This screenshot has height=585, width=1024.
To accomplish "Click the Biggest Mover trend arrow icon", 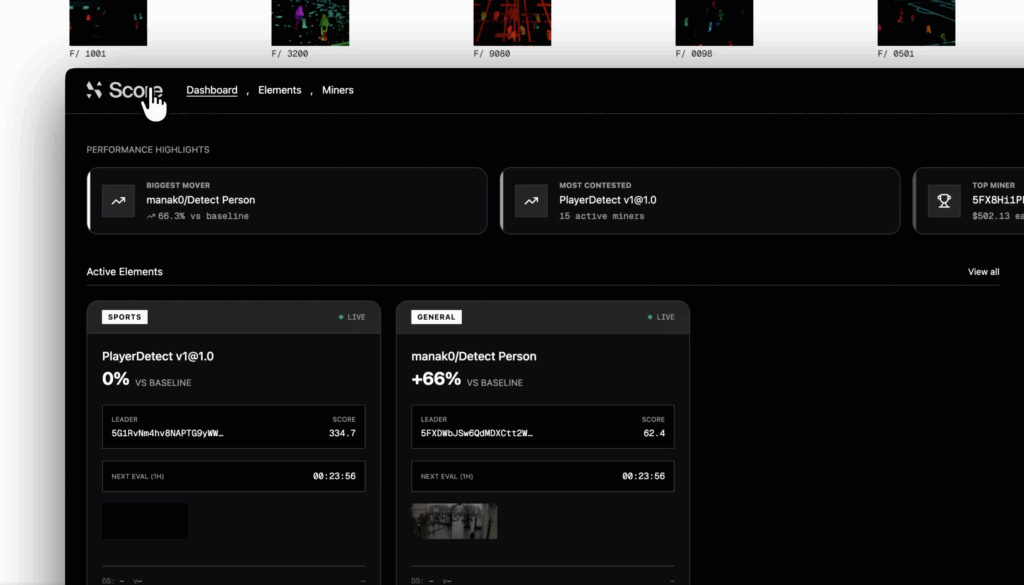I will 118,201.
